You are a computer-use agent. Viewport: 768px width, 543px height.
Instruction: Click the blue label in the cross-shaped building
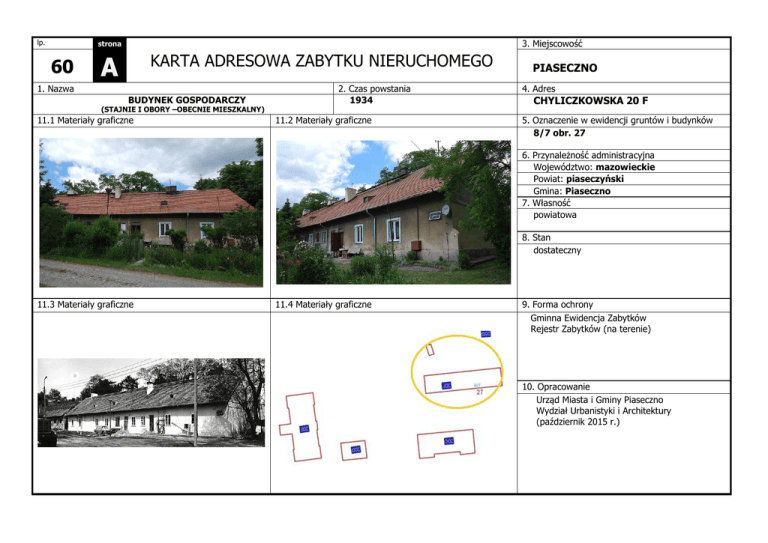[x=304, y=429]
